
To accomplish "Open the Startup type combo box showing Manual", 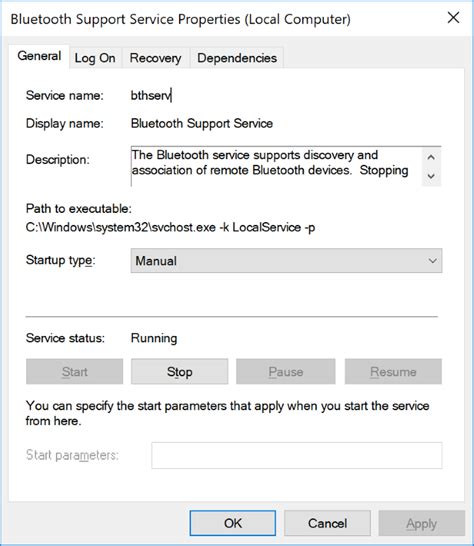I will click(286, 260).
